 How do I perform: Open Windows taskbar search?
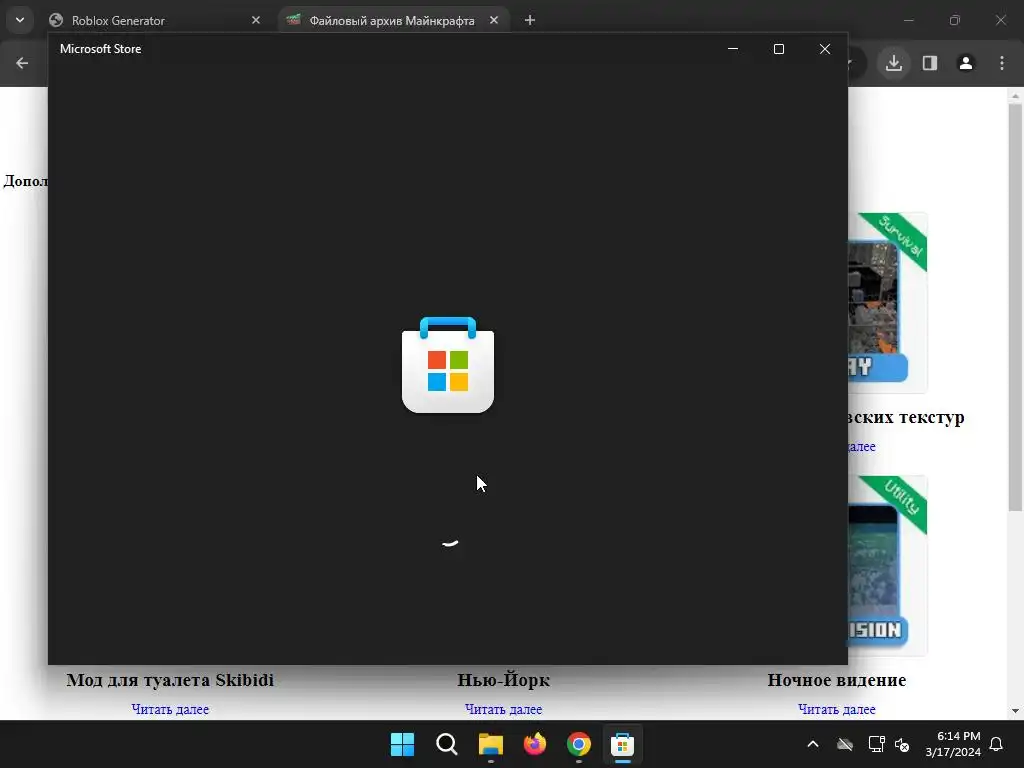[447, 744]
